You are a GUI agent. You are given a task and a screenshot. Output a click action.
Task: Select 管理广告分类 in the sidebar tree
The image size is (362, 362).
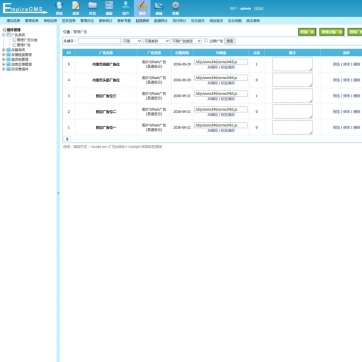27,40
